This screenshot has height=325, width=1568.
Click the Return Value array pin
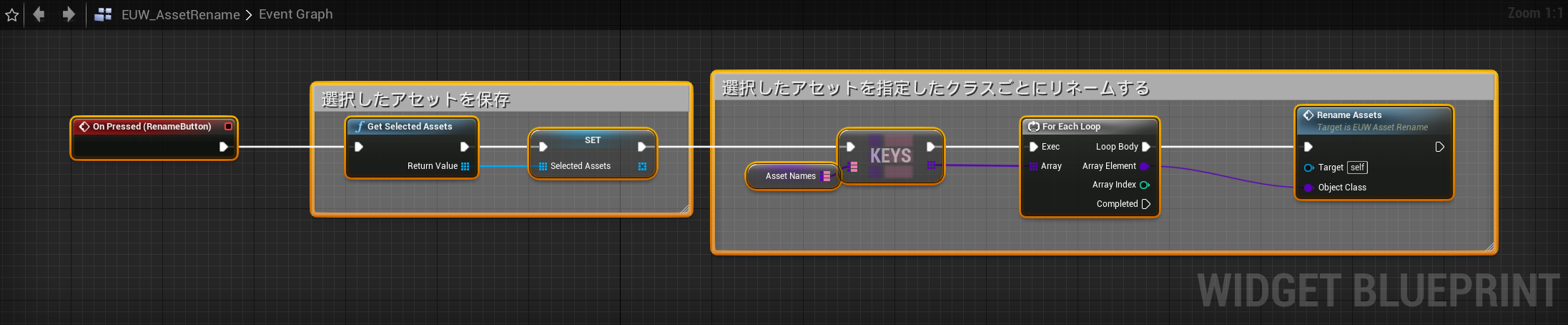(x=465, y=166)
